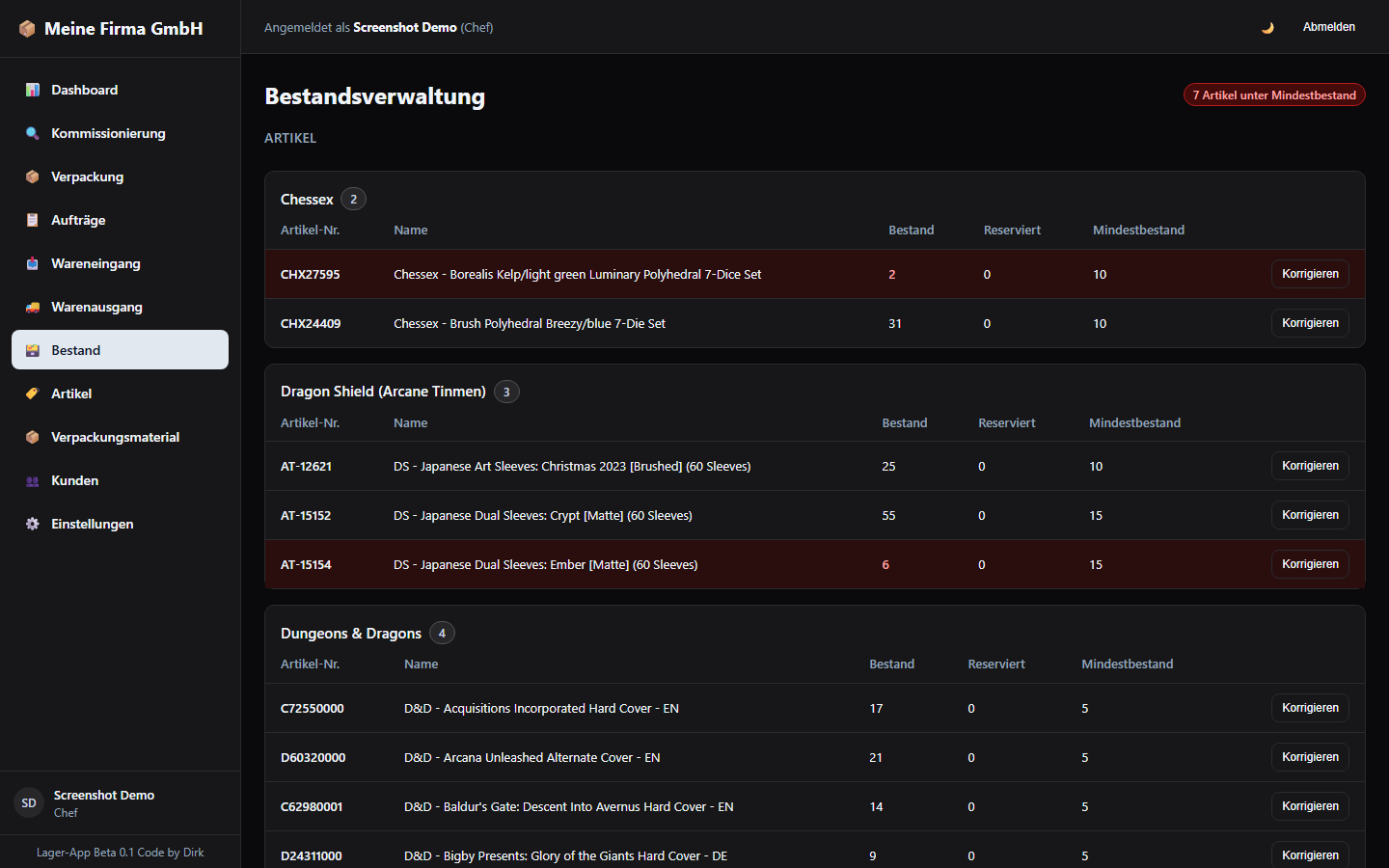This screenshot has width=1389, height=868.
Task: Click D&D Bigby Presents Glory of Giants name
Action: click(x=566, y=856)
